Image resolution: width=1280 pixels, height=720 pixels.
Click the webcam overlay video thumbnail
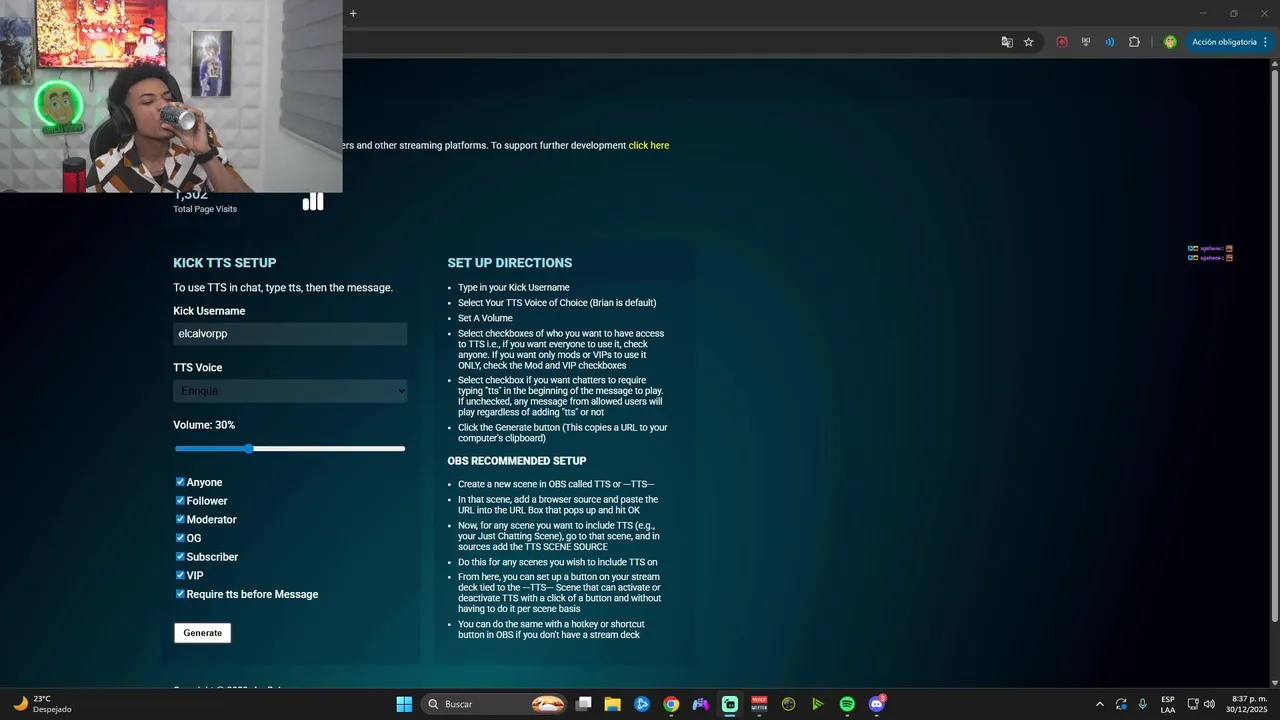tap(171, 96)
